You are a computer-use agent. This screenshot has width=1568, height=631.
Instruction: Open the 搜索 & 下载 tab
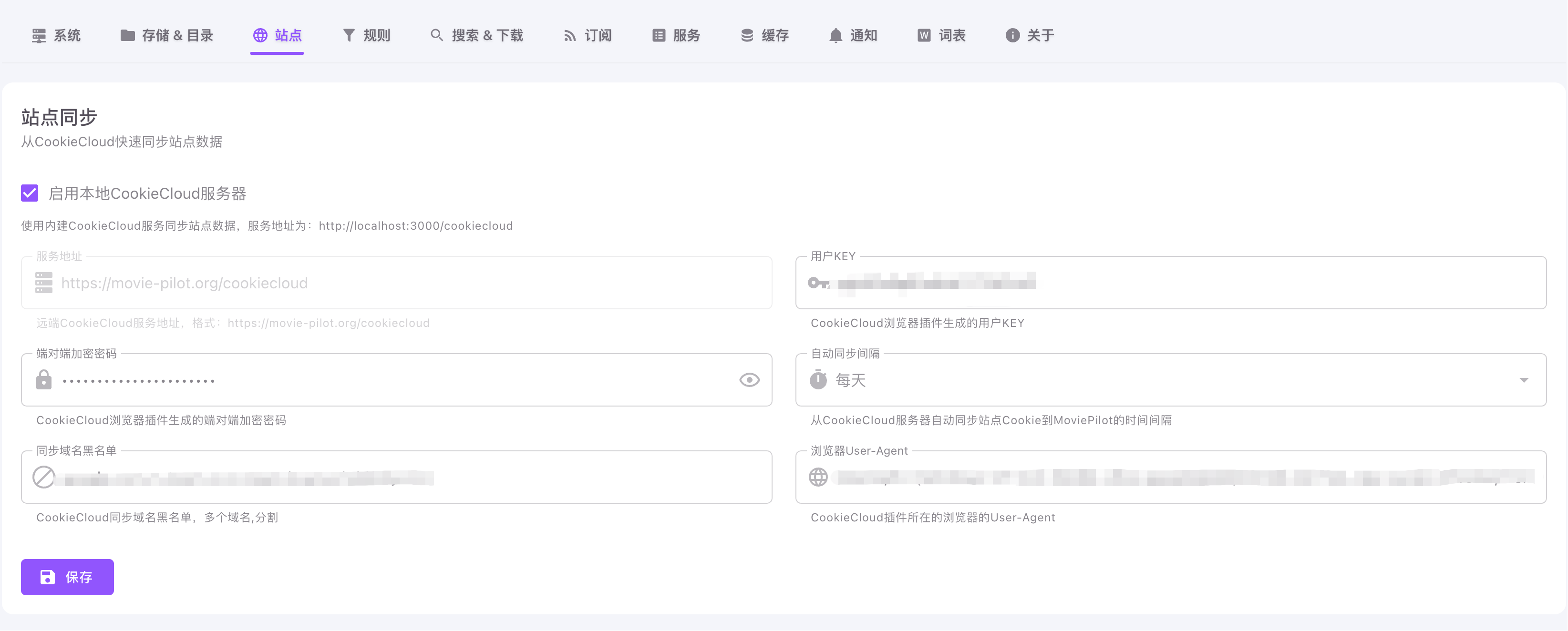tap(476, 35)
